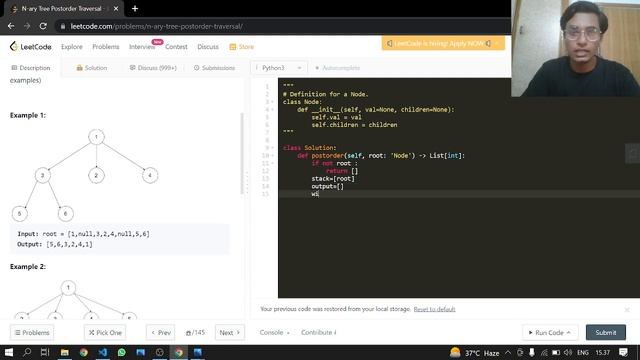This screenshot has height=360, width=640.
Task: Click the 'Reset to default' link
Action: point(434,309)
